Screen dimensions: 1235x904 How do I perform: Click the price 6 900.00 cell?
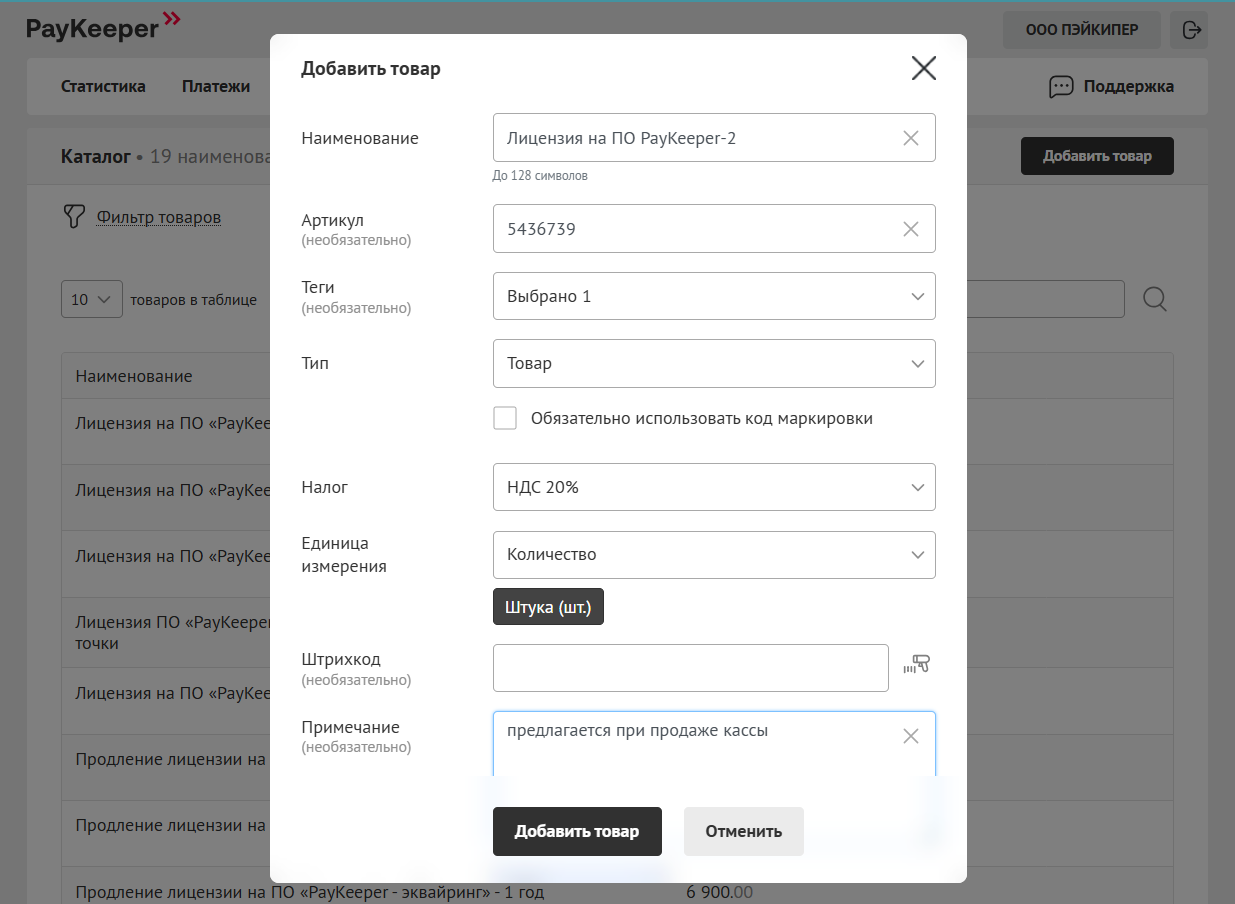[720, 892]
